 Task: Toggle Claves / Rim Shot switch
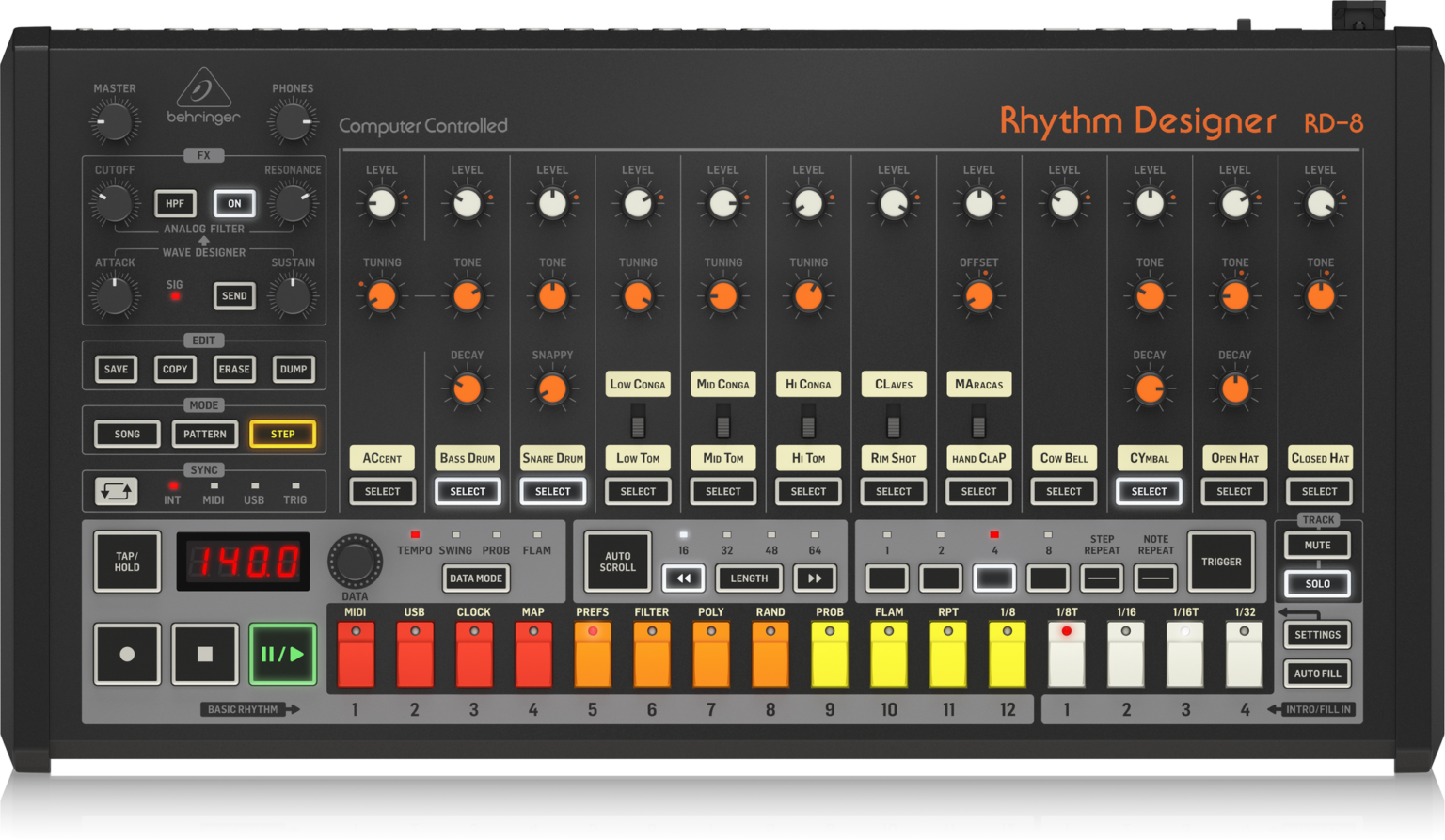click(894, 420)
